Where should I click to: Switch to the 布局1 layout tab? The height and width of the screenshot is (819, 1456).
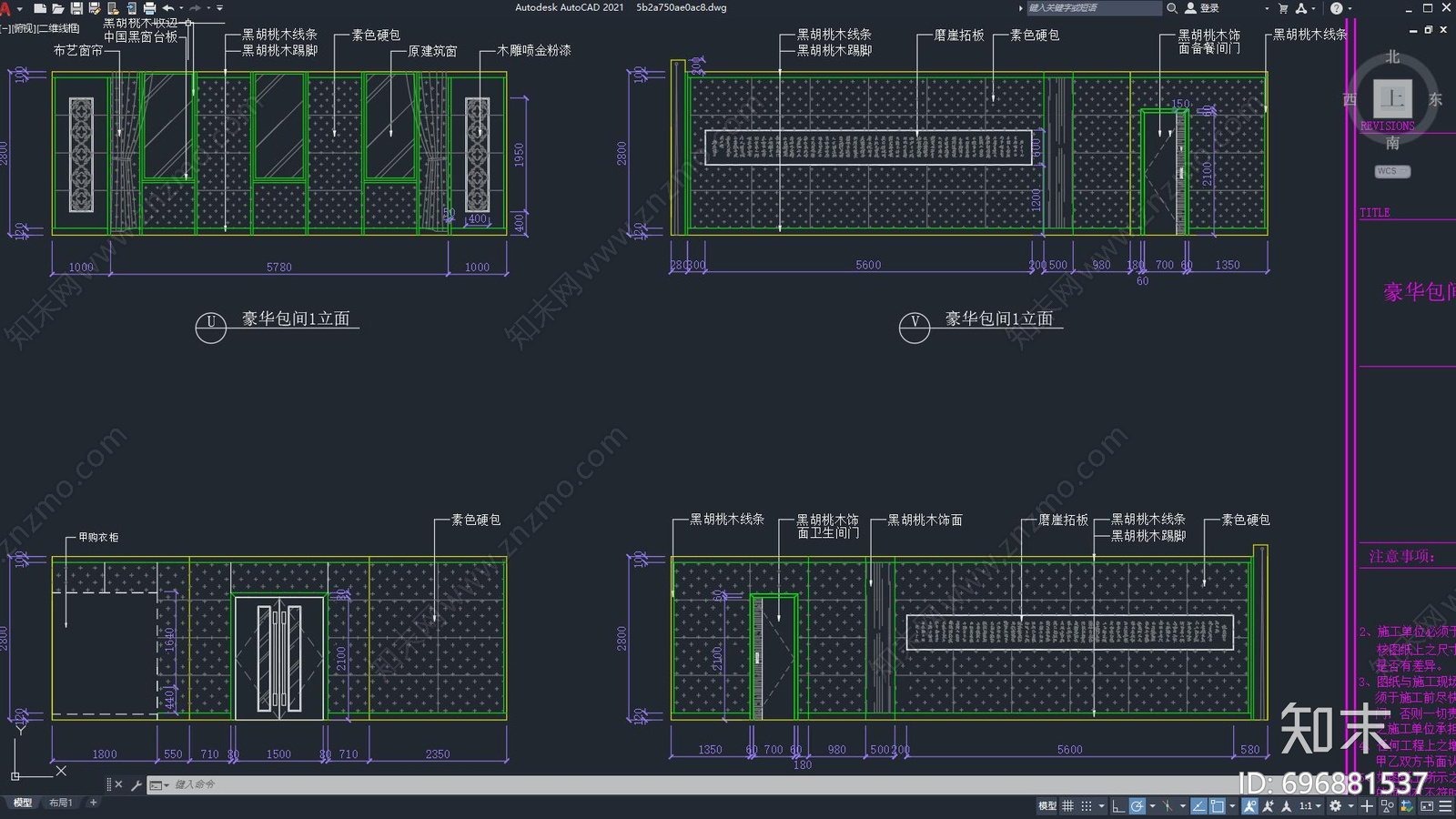(61, 803)
